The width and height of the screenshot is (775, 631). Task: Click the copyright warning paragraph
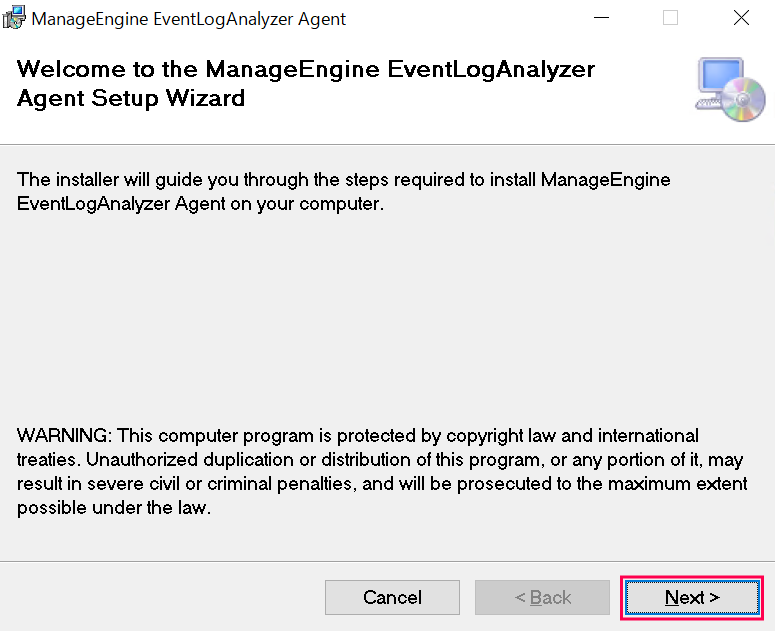coord(382,472)
